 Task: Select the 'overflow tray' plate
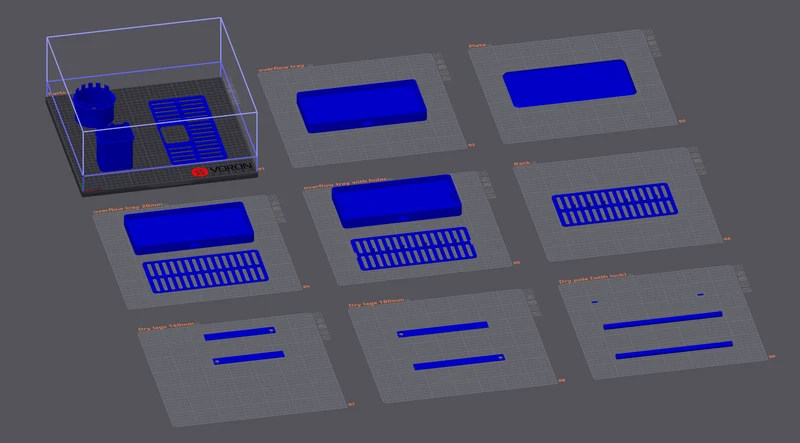click(x=362, y=110)
